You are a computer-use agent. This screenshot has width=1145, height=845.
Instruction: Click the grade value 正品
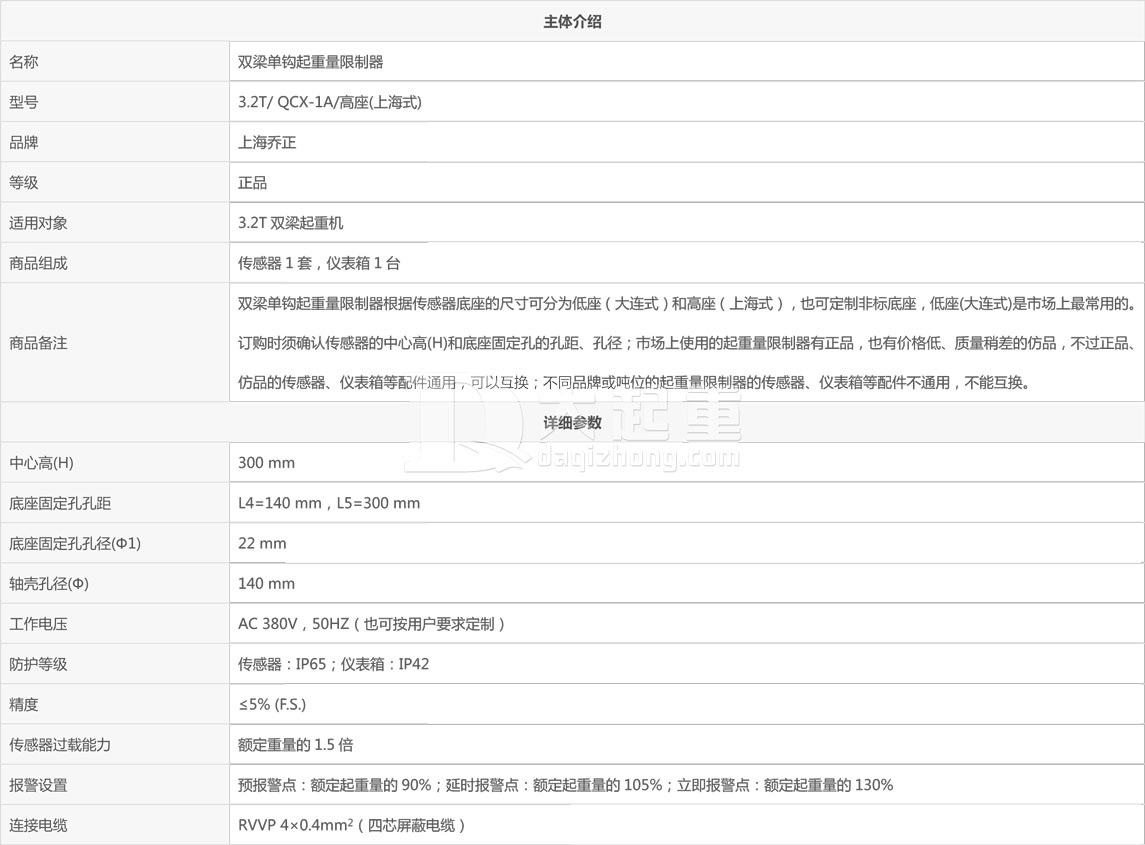coord(253,183)
